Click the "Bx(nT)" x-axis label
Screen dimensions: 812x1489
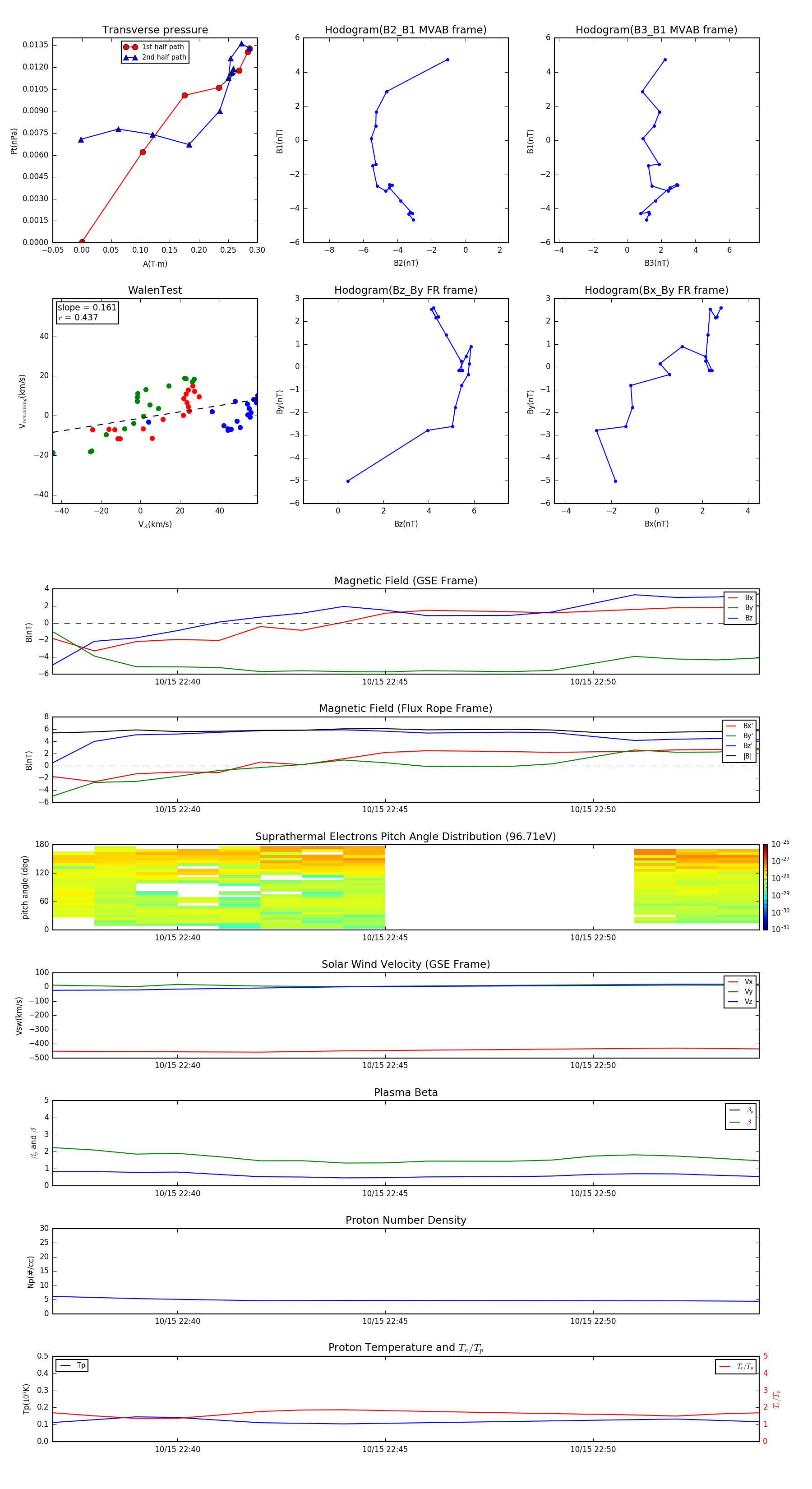pyautogui.click(x=656, y=524)
